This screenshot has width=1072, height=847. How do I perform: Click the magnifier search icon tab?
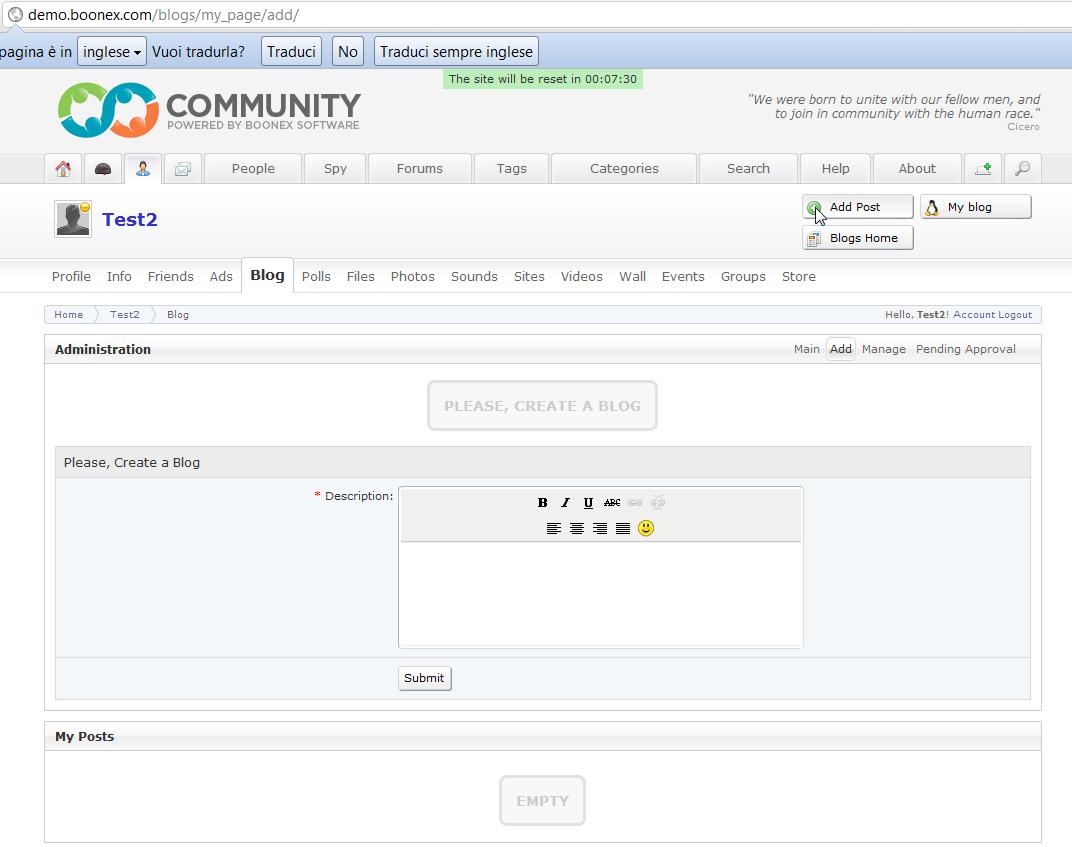(x=1022, y=169)
